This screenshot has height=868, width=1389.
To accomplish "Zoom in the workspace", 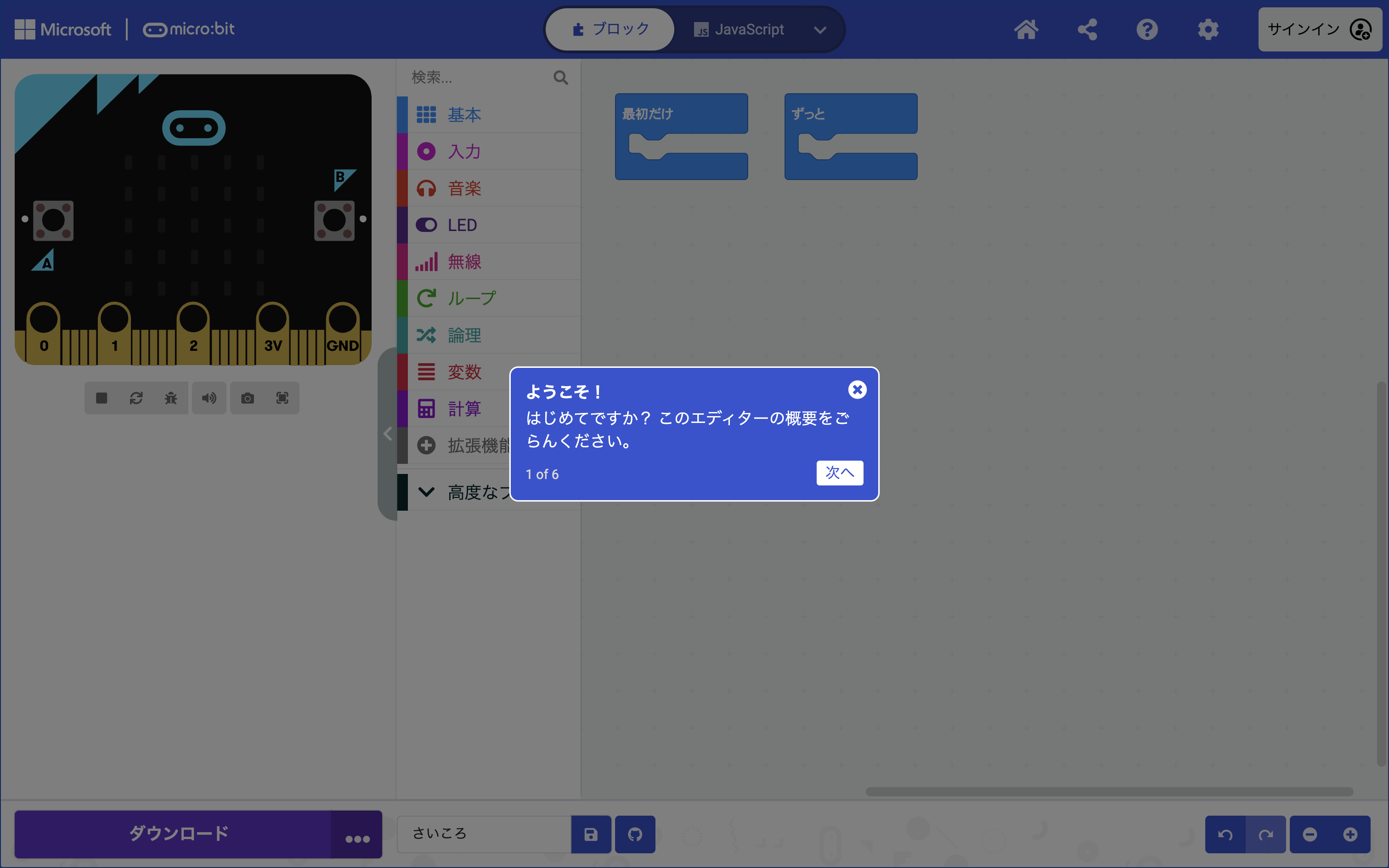I will (x=1350, y=834).
